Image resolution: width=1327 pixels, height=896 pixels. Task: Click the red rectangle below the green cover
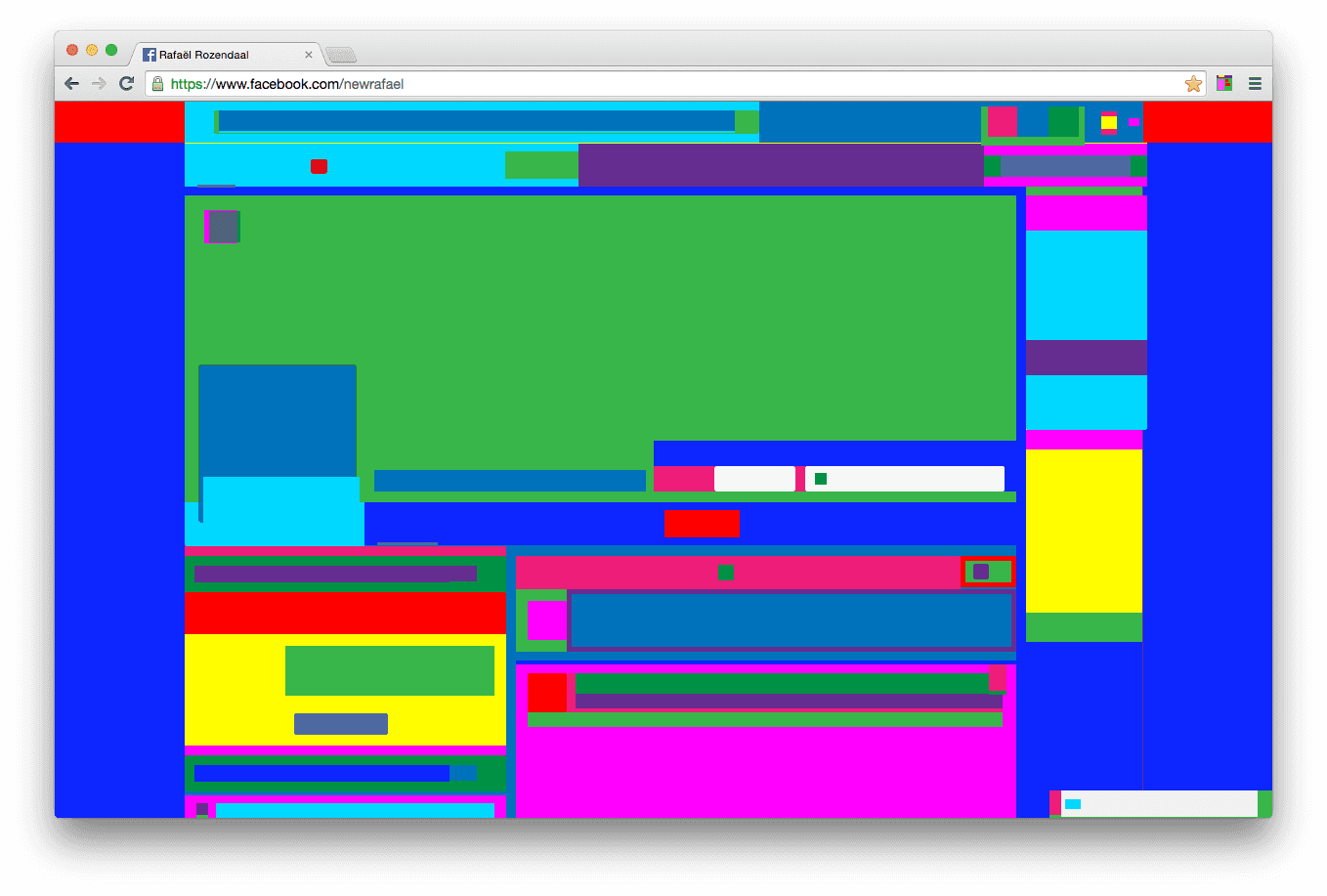point(702,523)
